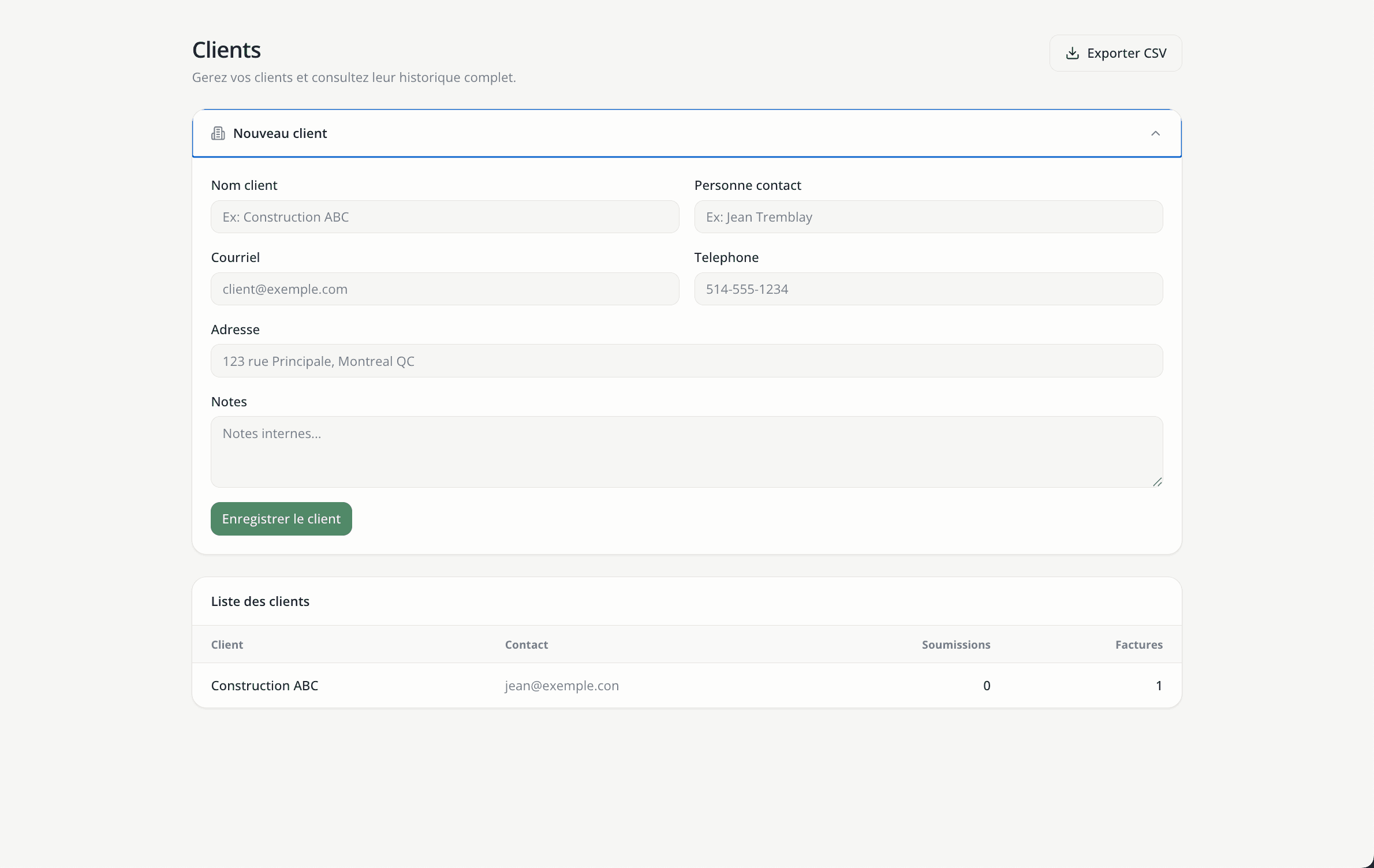Click the Adresse input field
Viewport: 1374px width, 868px height.
pyautogui.click(x=686, y=361)
